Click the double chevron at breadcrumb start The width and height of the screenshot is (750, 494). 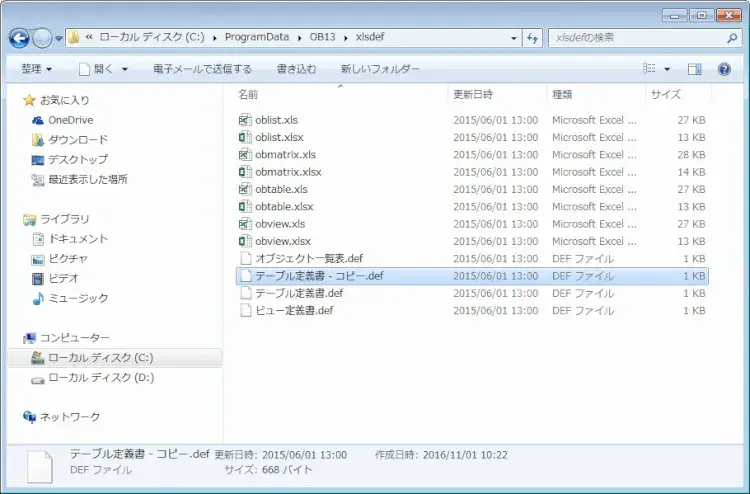(88, 37)
